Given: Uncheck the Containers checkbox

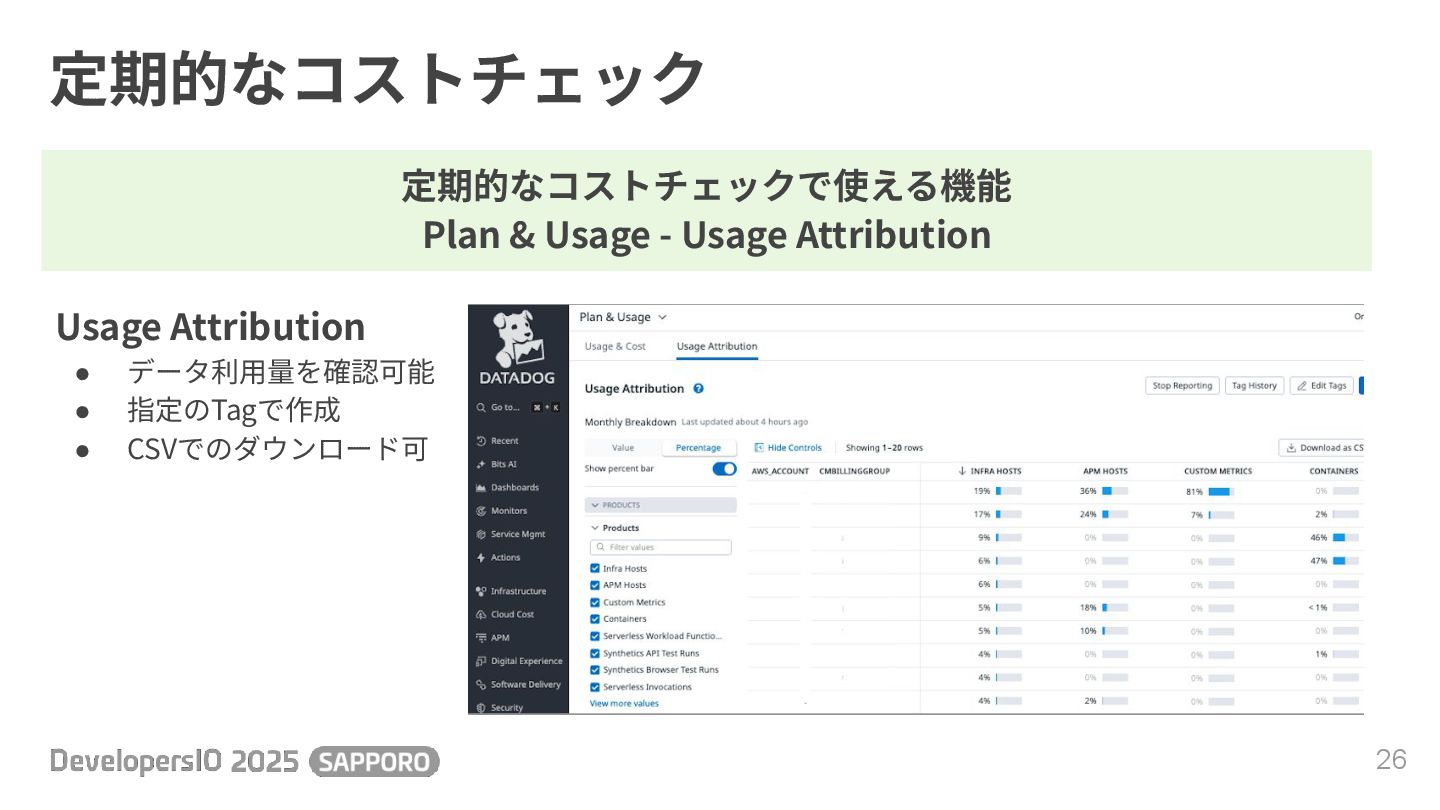Looking at the screenshot, I should pos(595,619).
